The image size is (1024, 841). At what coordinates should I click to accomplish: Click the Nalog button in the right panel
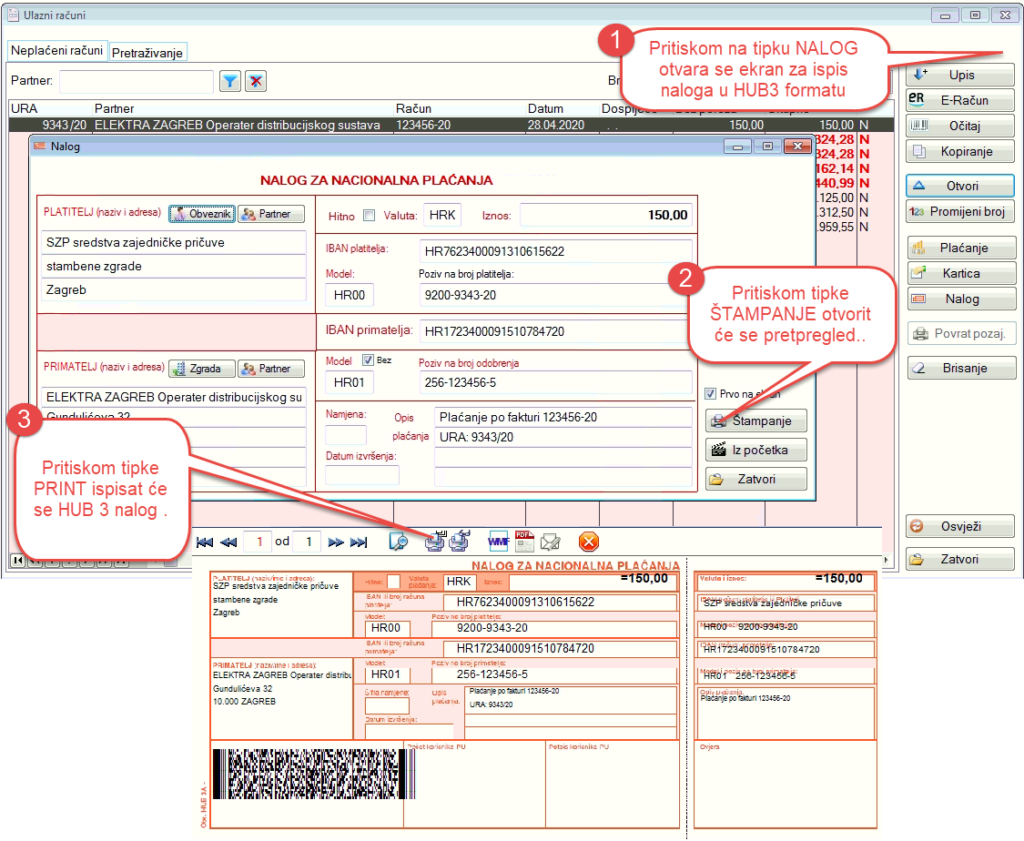coord(961,298)
